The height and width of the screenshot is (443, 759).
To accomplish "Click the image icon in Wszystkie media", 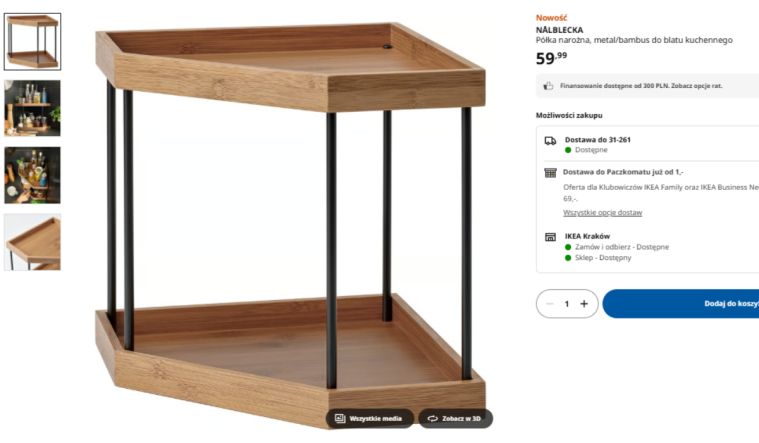I will 340,418.
